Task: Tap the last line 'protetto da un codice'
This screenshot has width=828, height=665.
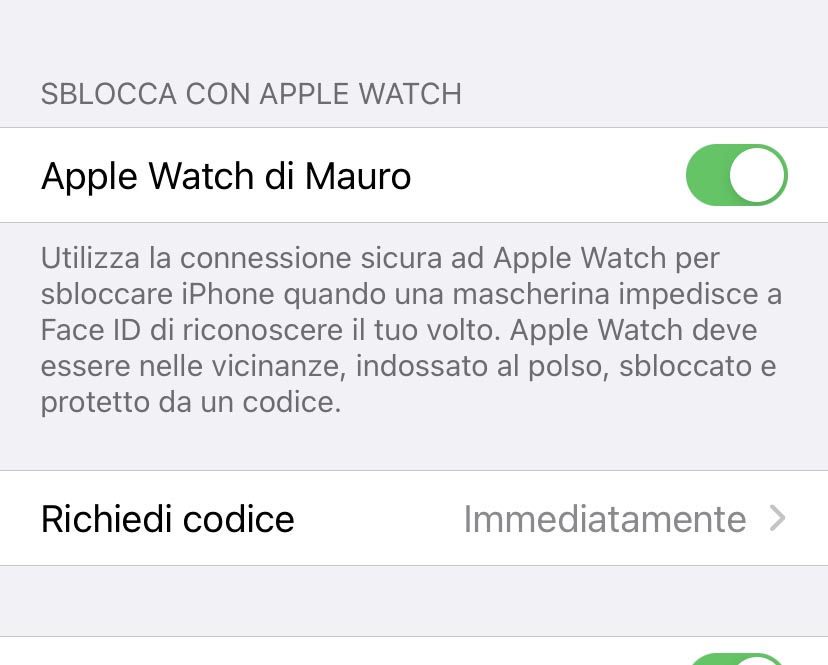Action: coord(191,402)
